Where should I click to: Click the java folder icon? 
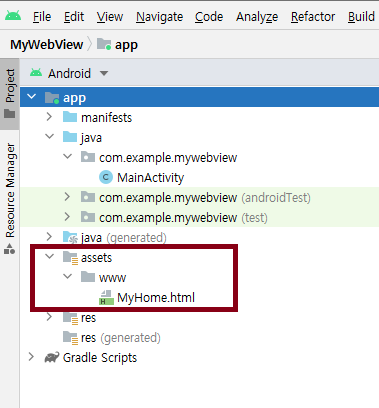[70, 137]
